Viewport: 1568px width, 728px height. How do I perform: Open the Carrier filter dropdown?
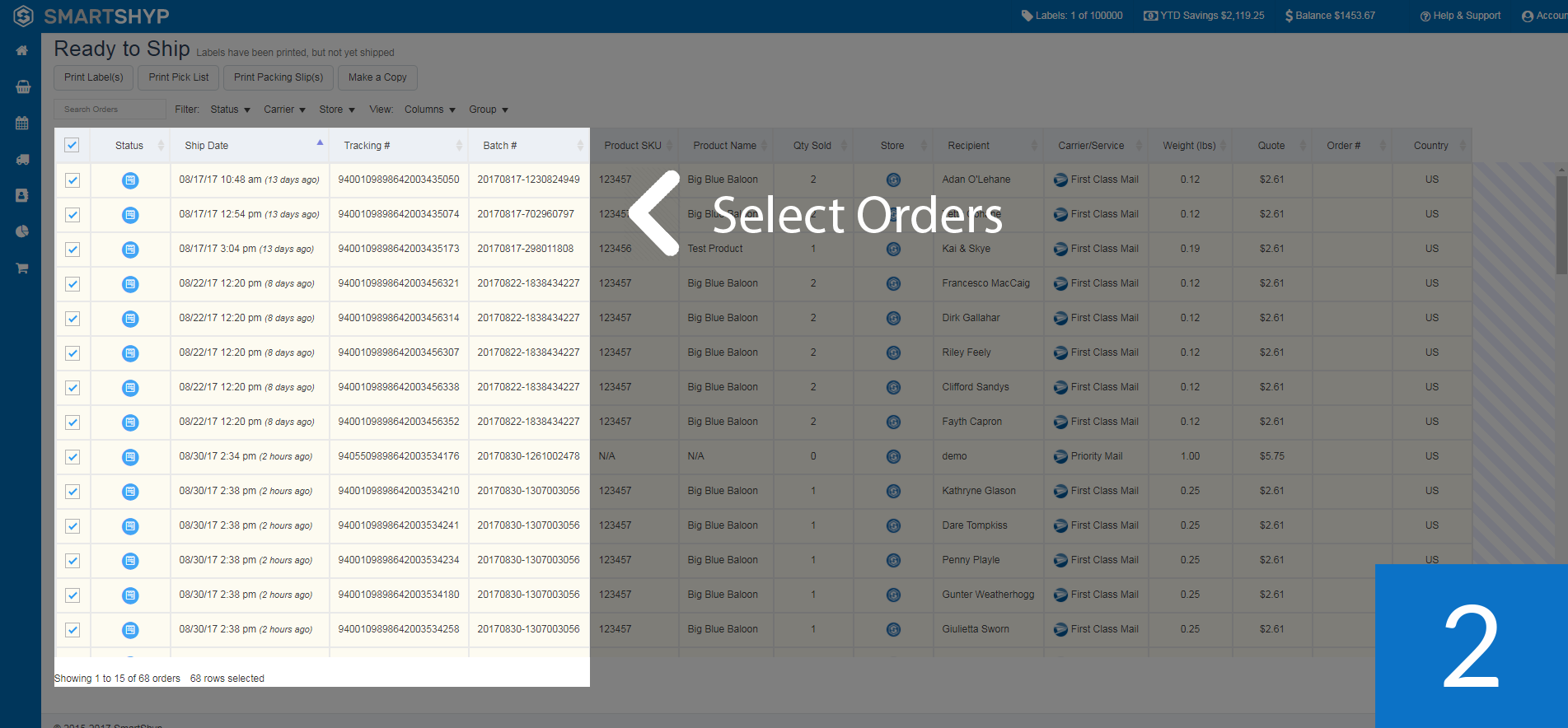284,110
